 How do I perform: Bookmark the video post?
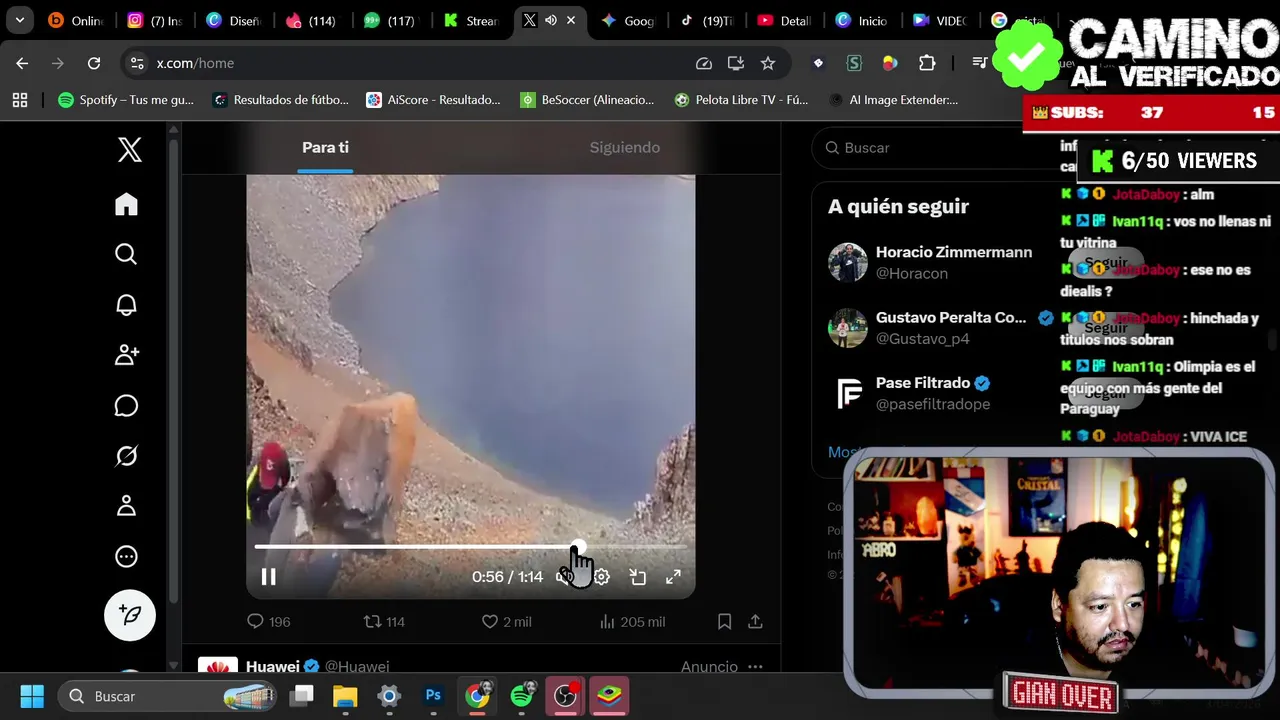(724, 622)
